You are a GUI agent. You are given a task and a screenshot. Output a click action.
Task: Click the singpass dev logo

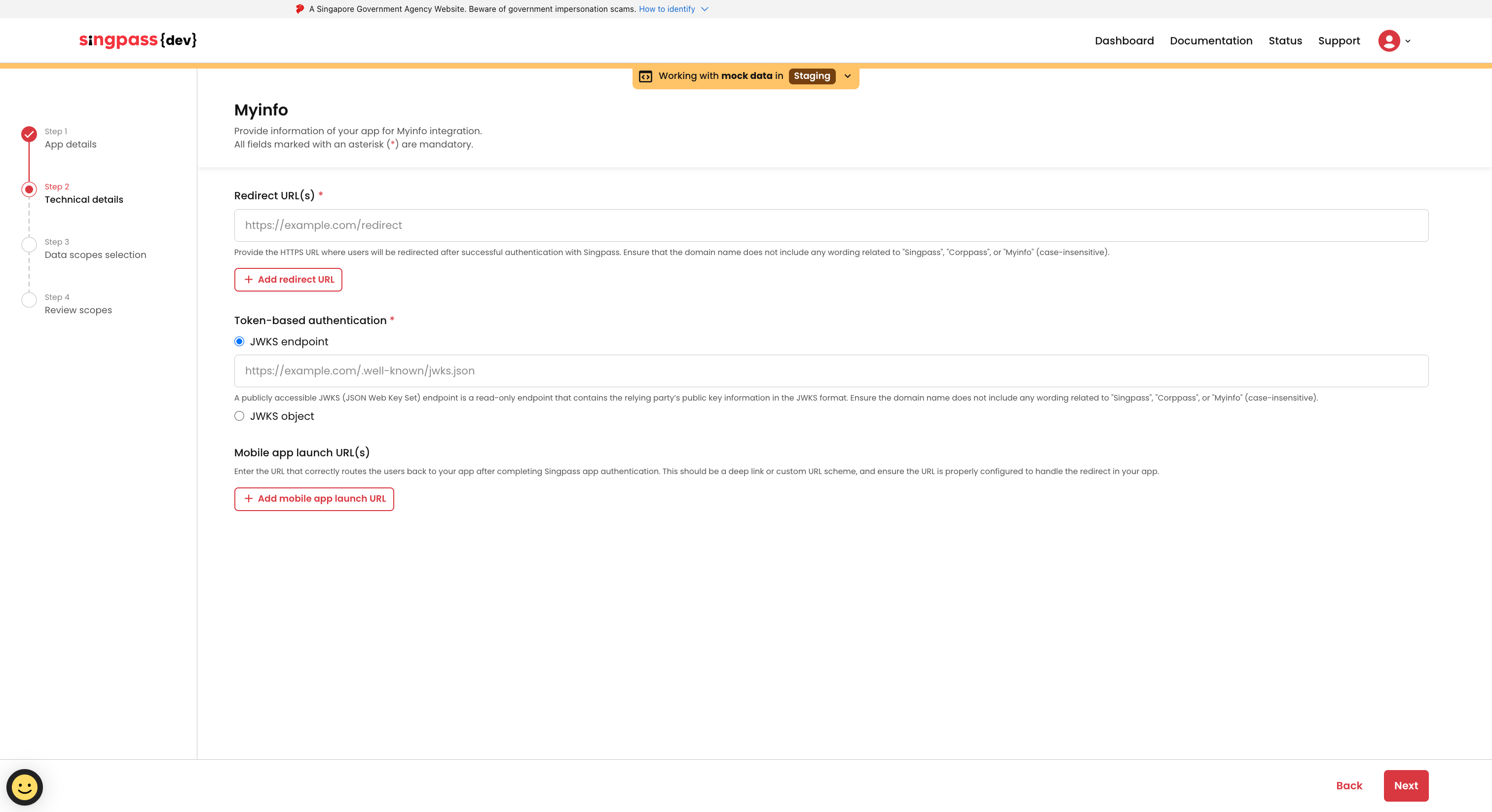click(x=138, y=40)
